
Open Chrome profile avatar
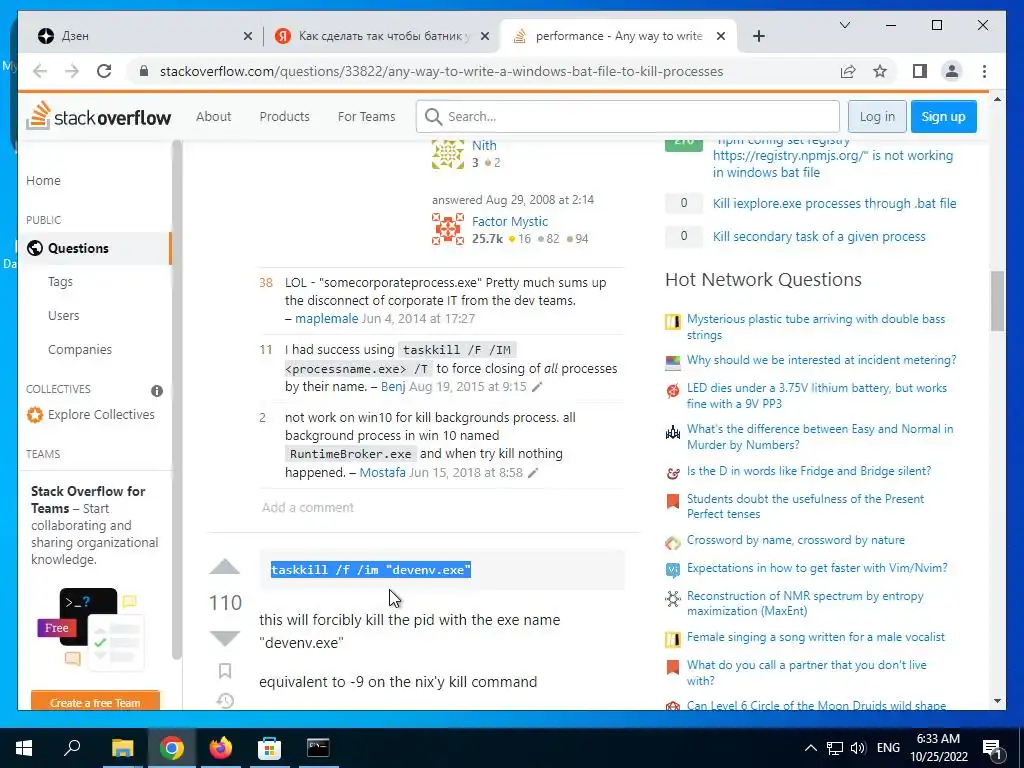[x=952, y=71]
